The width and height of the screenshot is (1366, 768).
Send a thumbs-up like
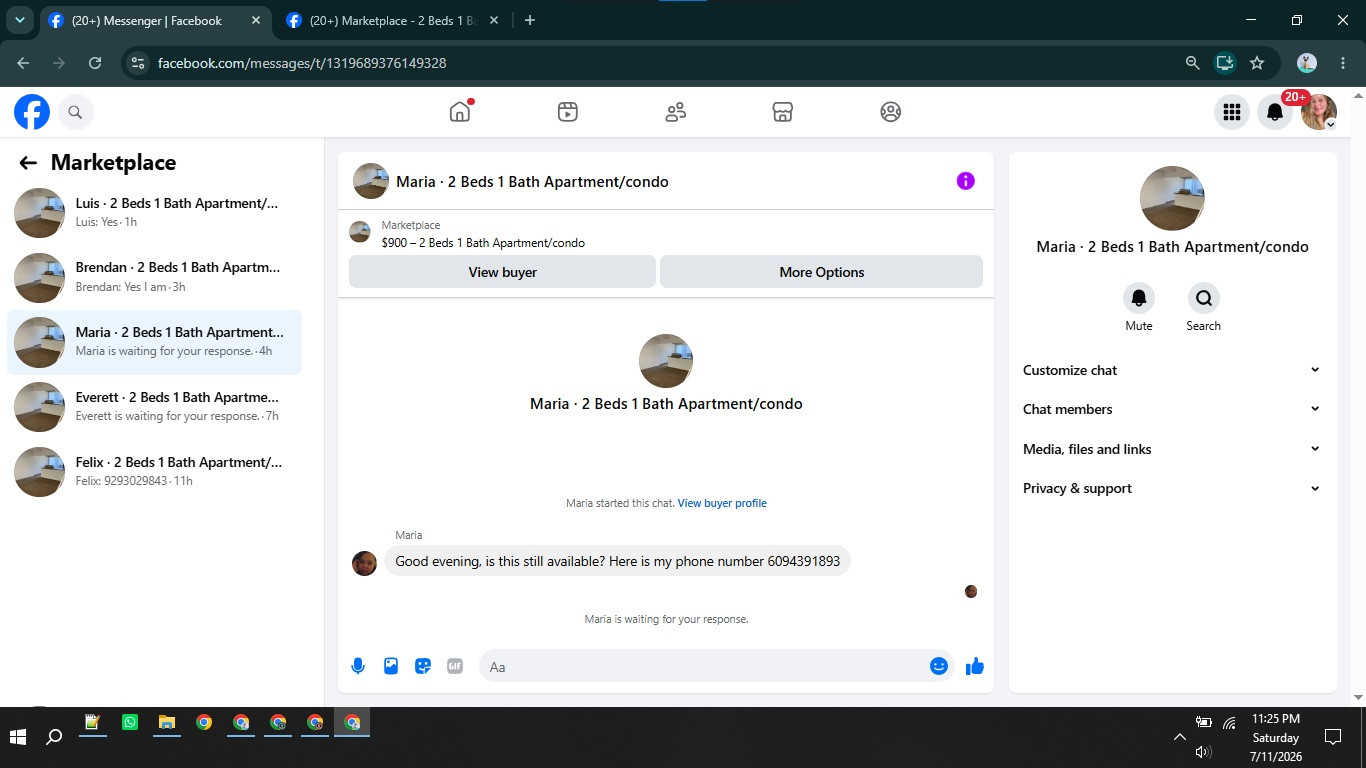(975, 666)
